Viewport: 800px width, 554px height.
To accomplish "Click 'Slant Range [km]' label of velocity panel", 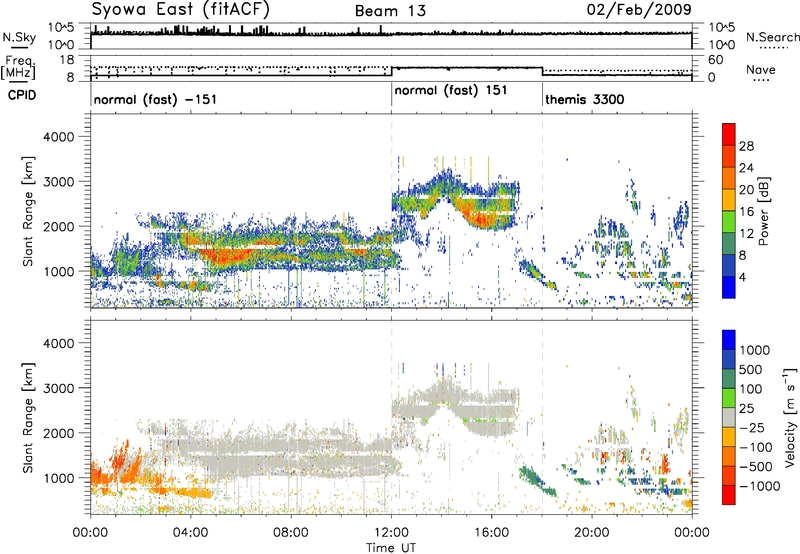I will [x=28, y=418].
